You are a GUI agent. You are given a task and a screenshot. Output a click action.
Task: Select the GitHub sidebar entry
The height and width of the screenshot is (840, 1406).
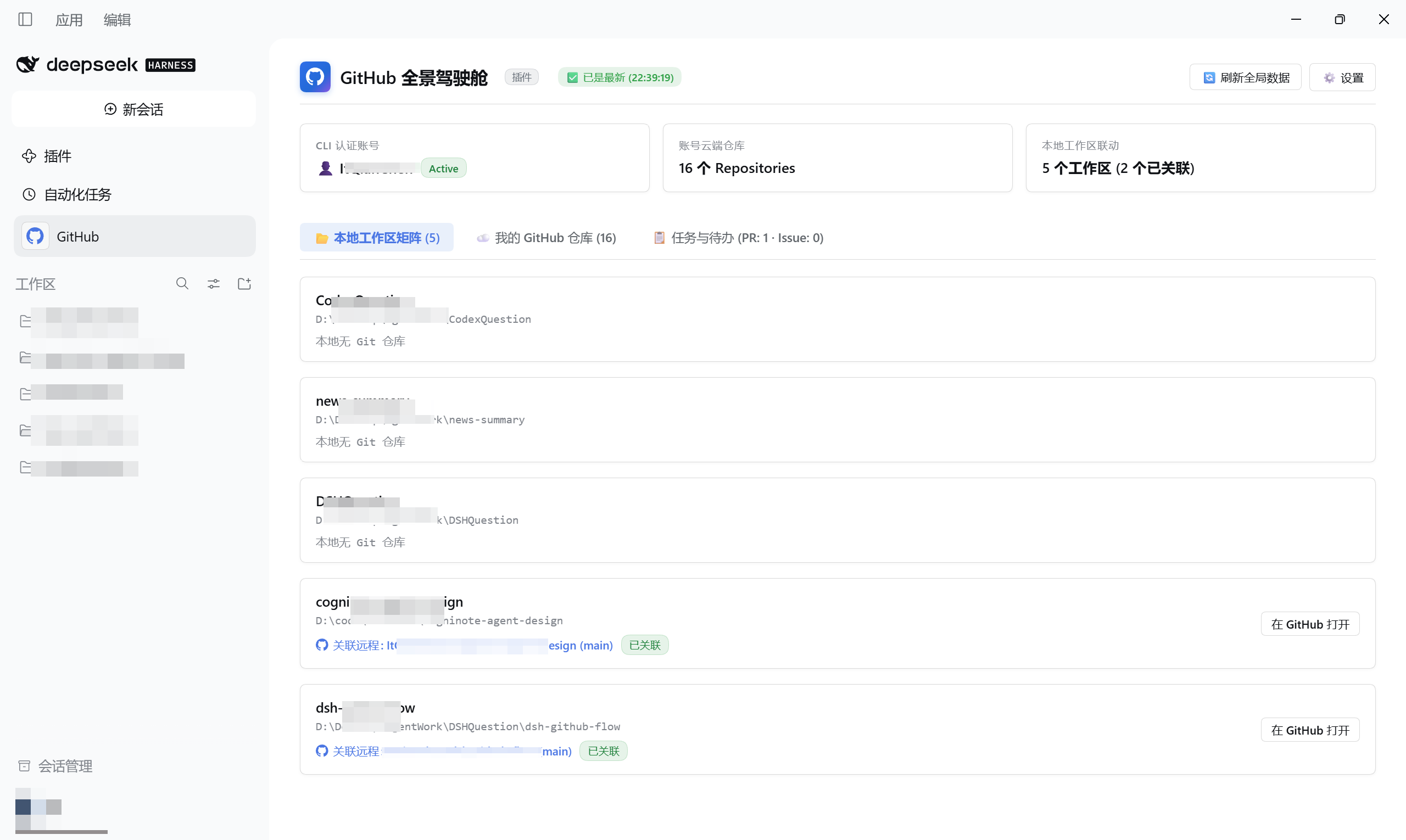[135, 236]
